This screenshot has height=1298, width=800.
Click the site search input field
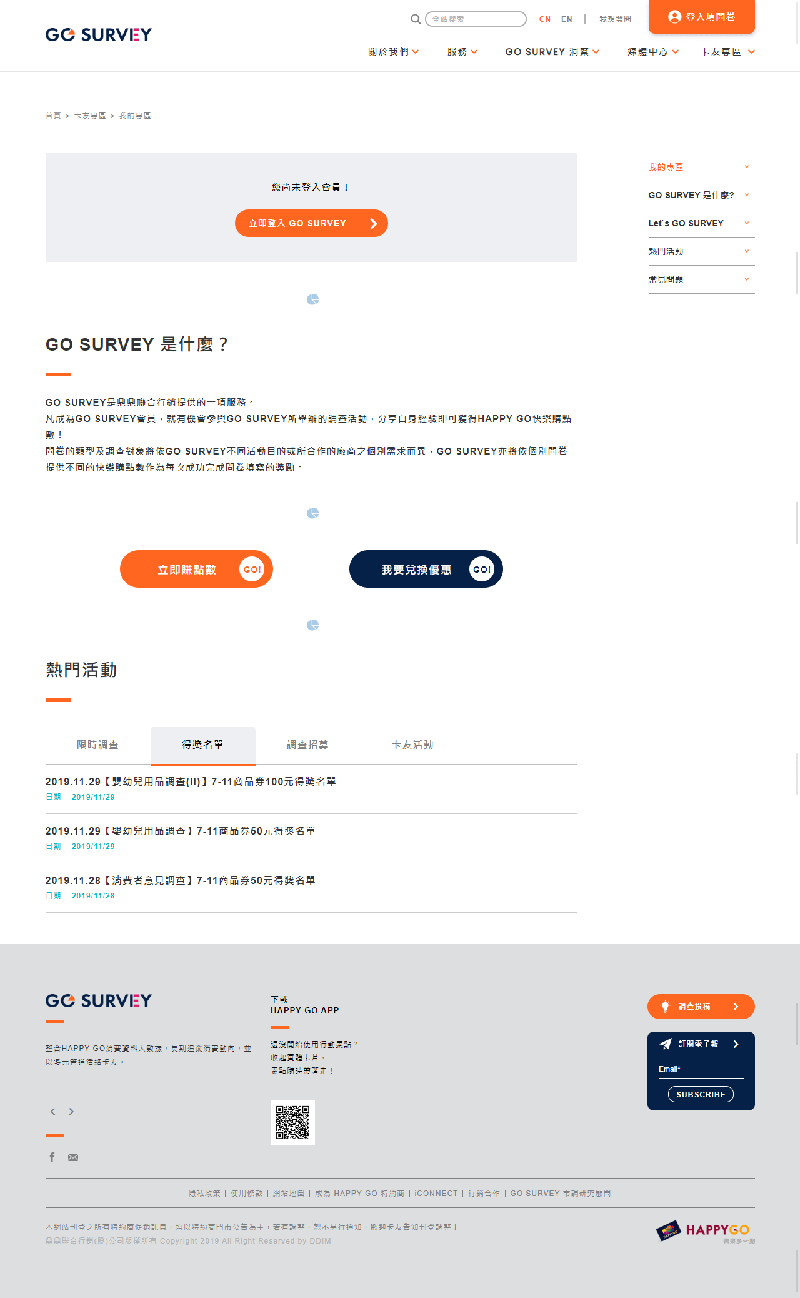[476, 19]
